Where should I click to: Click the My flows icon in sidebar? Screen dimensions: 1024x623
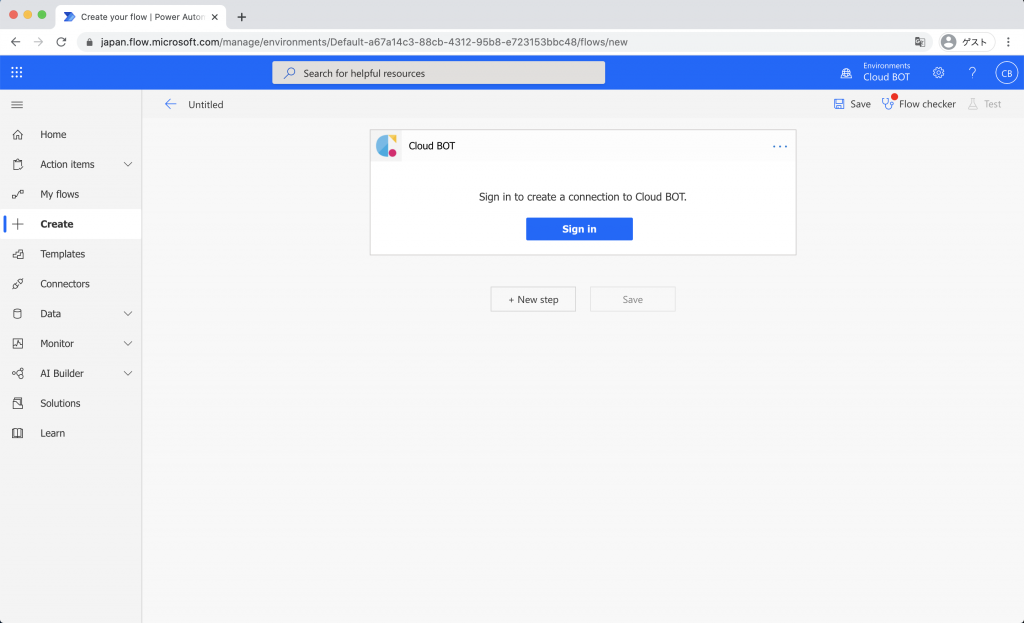(18, 194)
